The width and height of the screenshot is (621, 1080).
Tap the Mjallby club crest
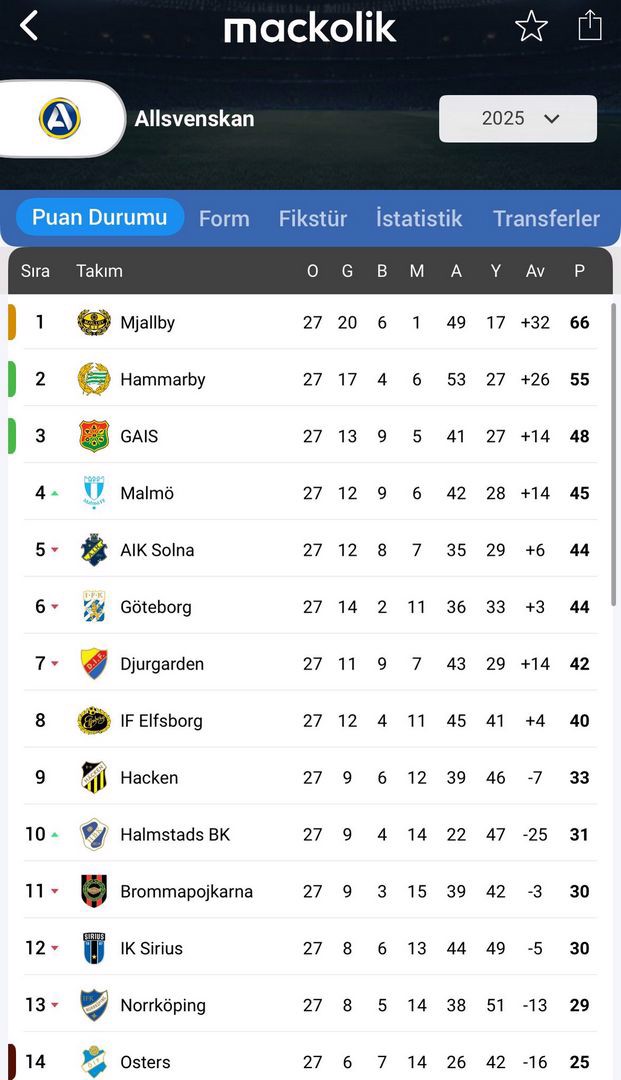[x=94, y=322]
